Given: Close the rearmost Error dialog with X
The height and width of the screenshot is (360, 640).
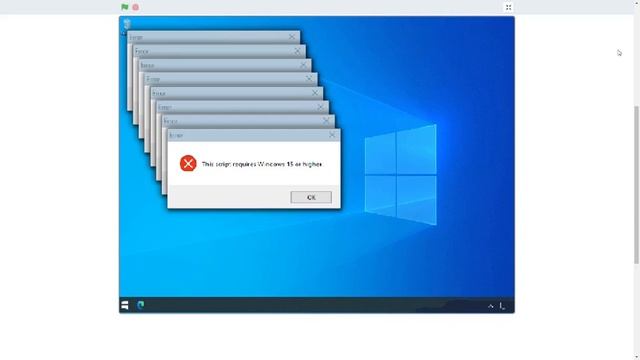Looking at the screenshot, I should point(292,37).
